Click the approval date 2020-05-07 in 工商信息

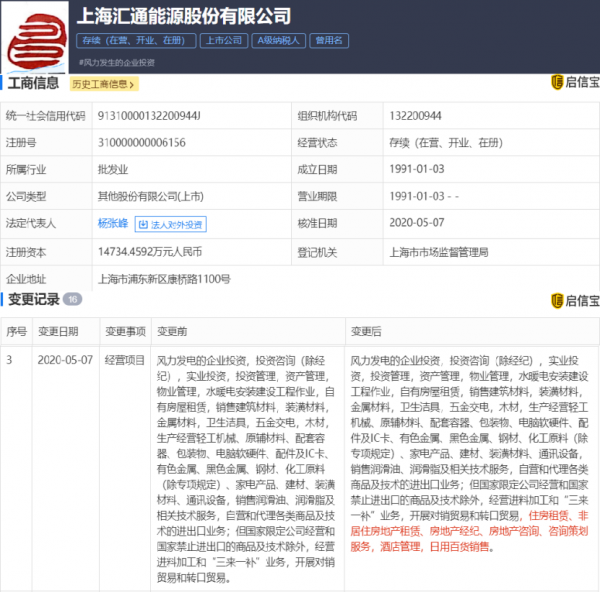(417, 223)
